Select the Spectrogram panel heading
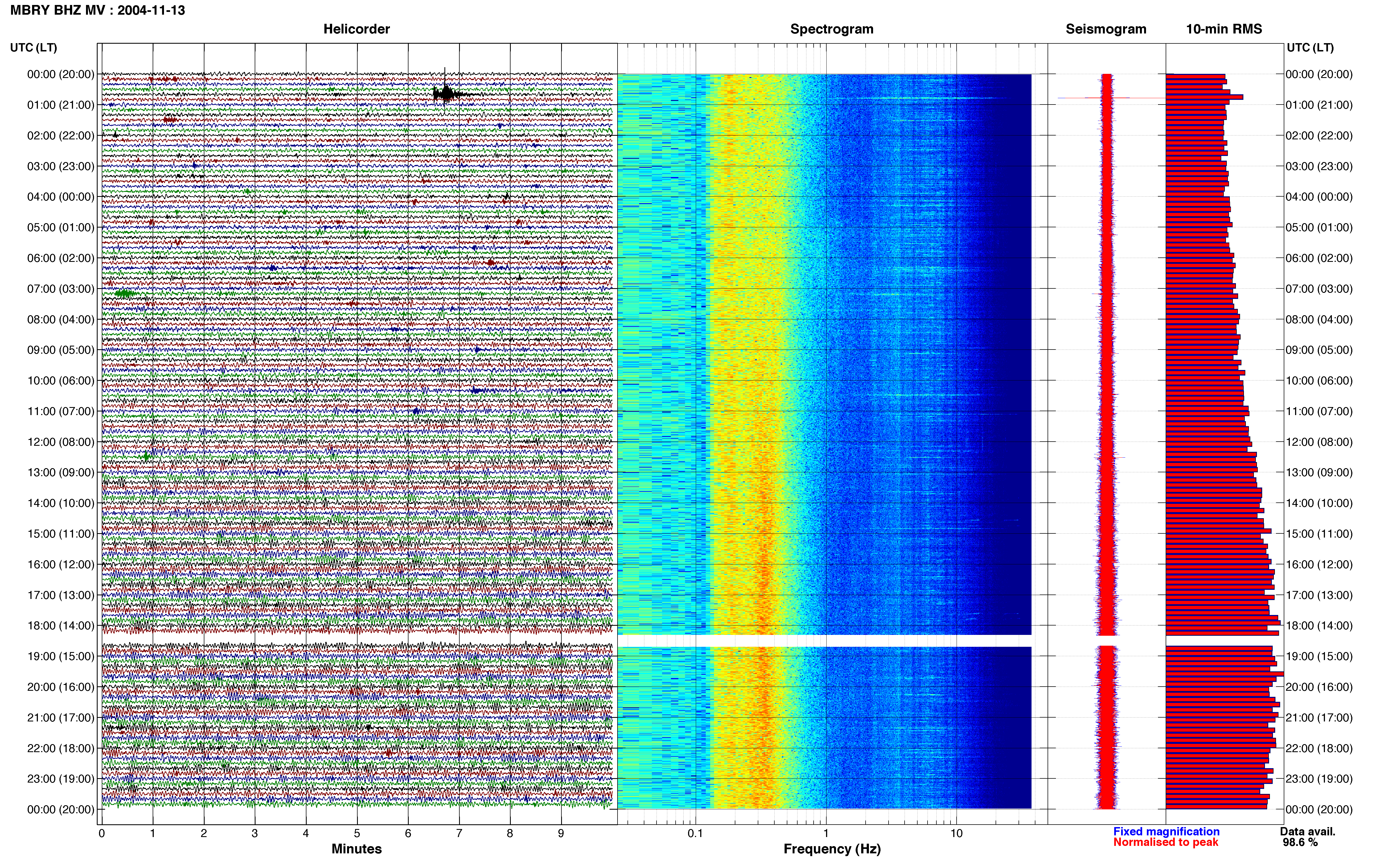The image size is (1388, 868). pos(832,29)
